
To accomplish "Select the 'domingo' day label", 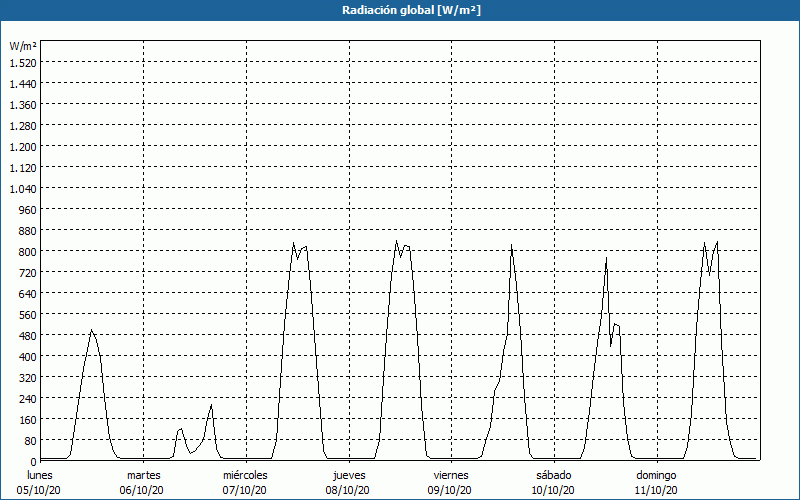I will tap(656, 475).
